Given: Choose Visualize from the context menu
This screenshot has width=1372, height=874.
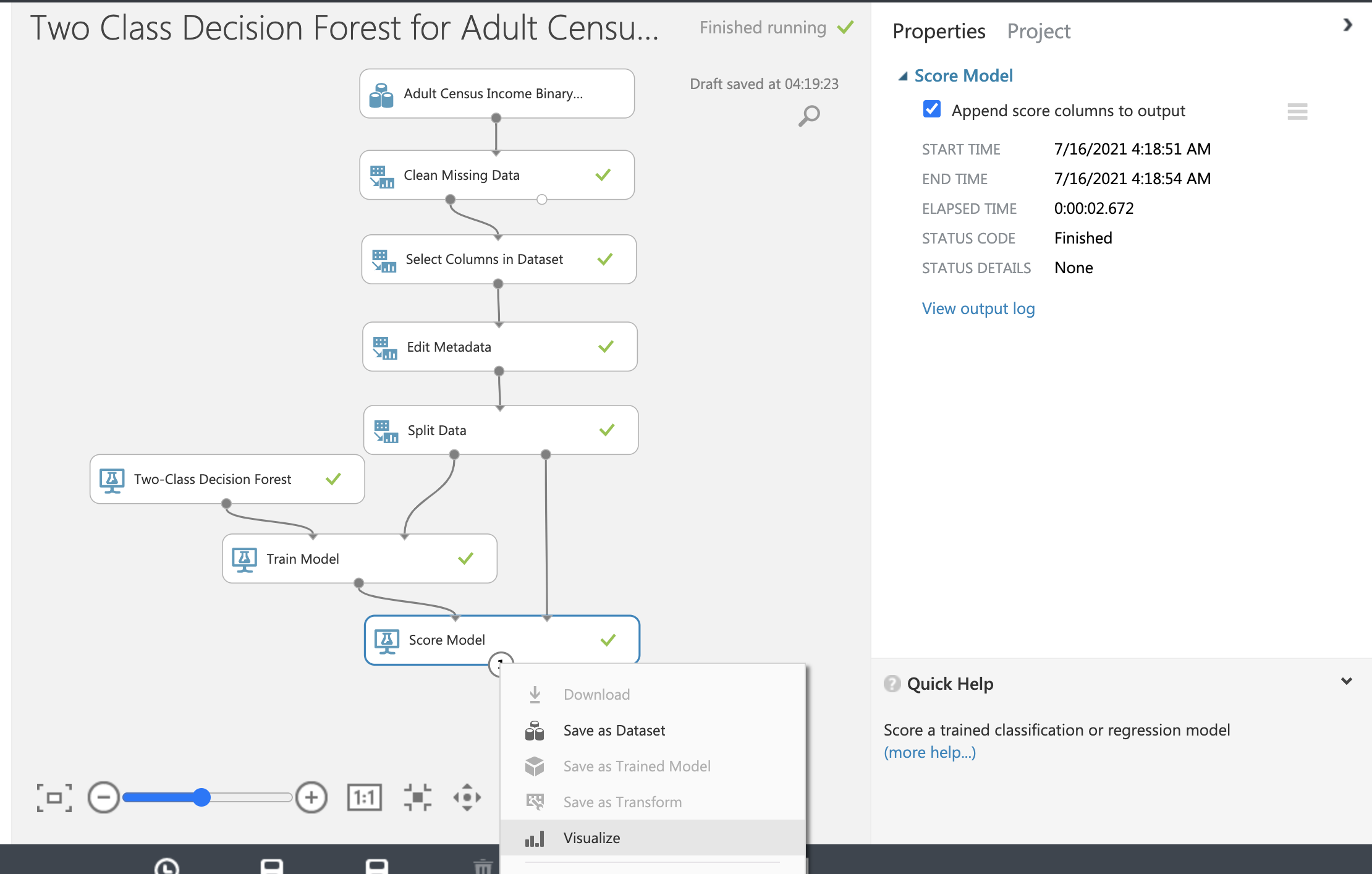Looking at the screenshot, I should pyautogui.click(x=591, y=838).
